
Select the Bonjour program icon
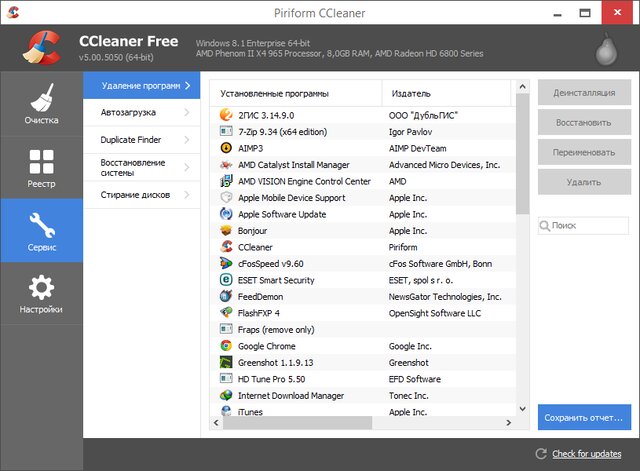click(x=226, y=230)
